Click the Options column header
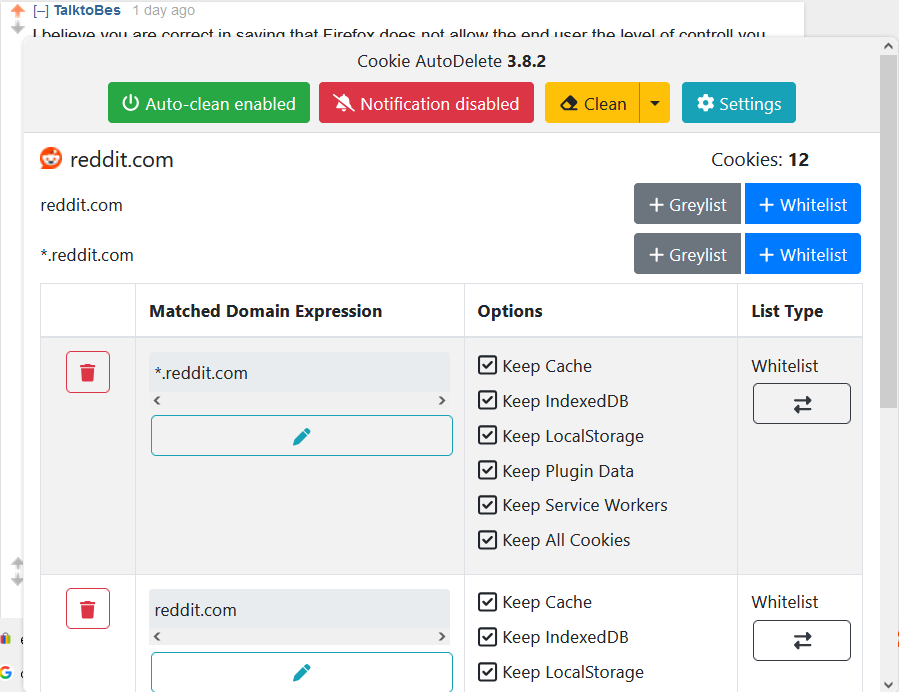Image resolution: width=899 pixels, height=692 pixels. pos(510,311)
